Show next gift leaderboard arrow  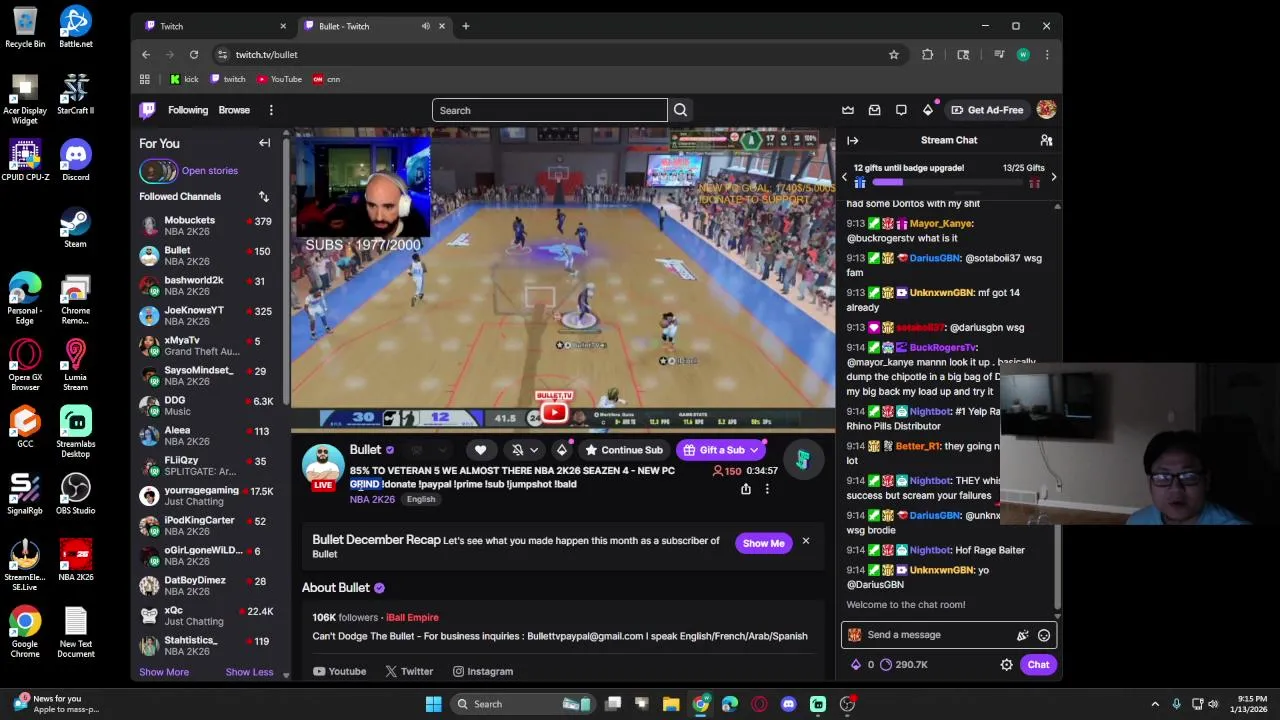(x=1053, y=177)
